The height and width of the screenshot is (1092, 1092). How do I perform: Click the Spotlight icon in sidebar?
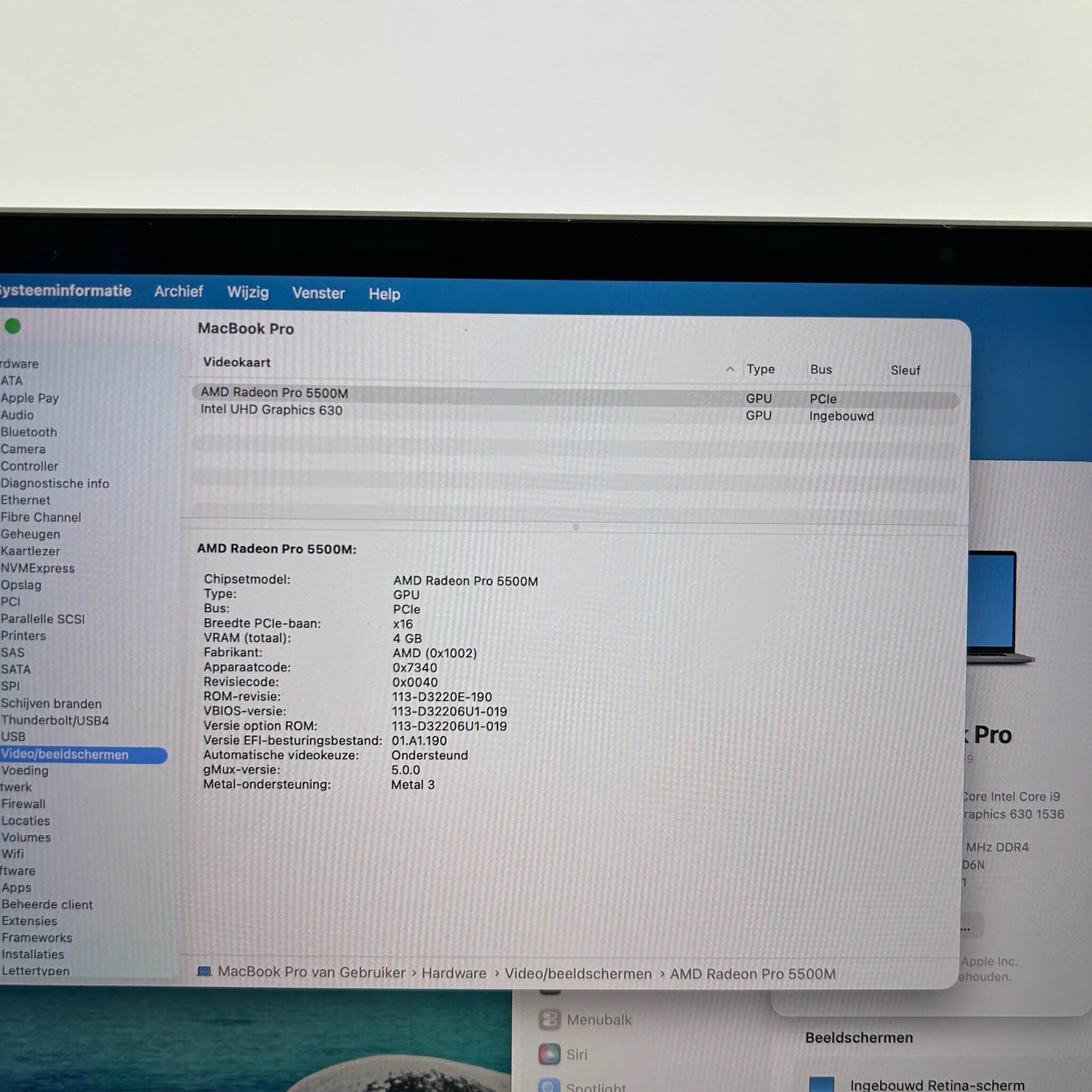pos(549,1086)
